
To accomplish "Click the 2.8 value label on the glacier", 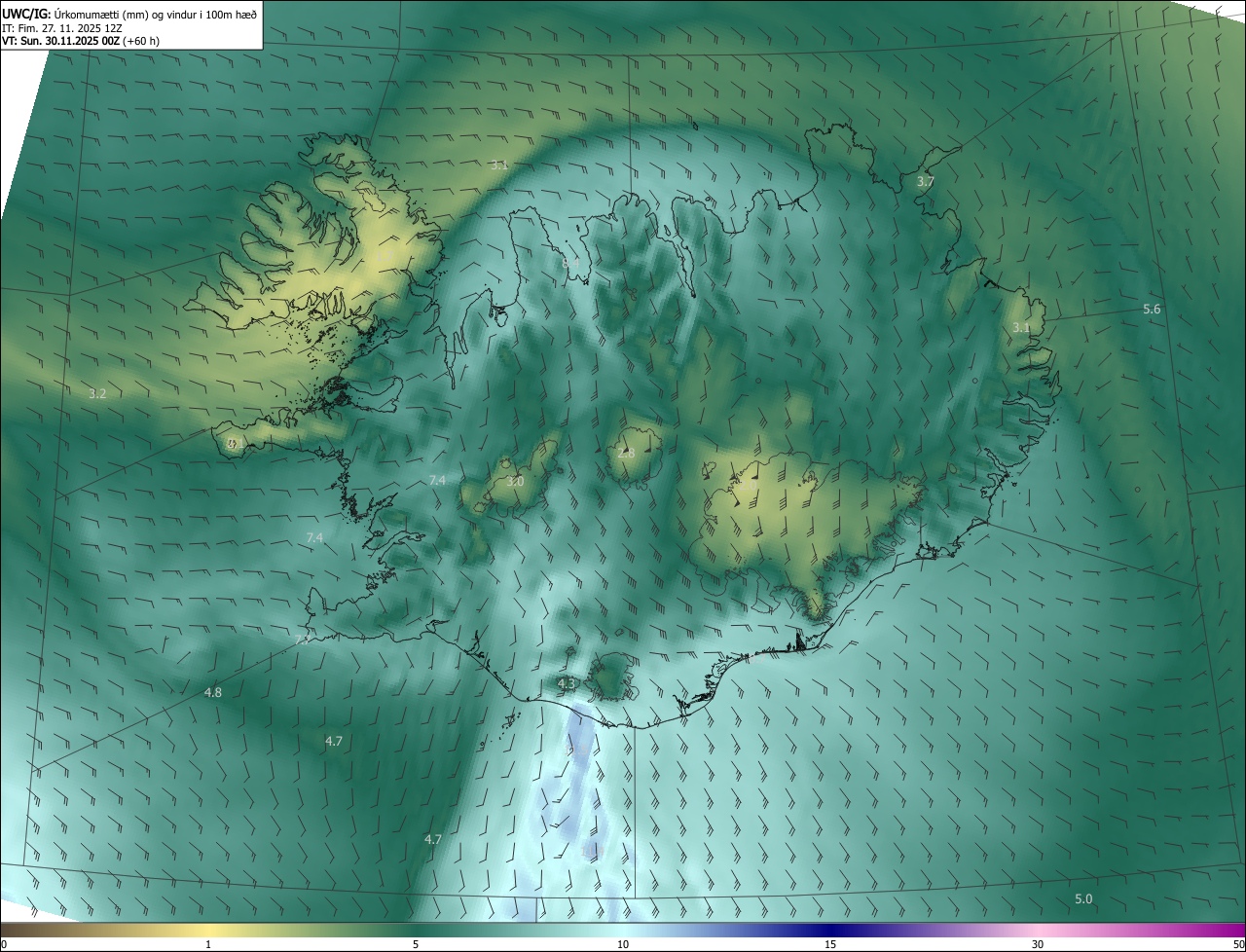I will (x=626, y=454).
